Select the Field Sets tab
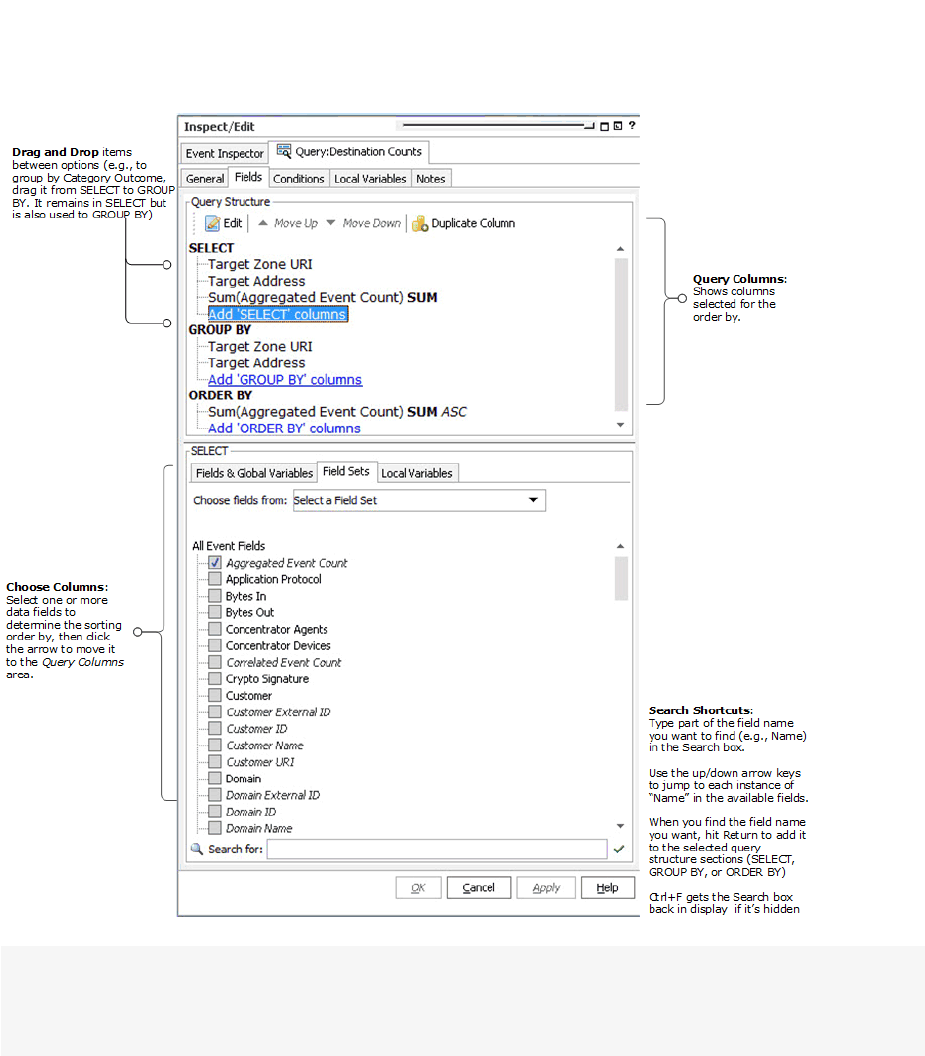 tap(346, 471)
